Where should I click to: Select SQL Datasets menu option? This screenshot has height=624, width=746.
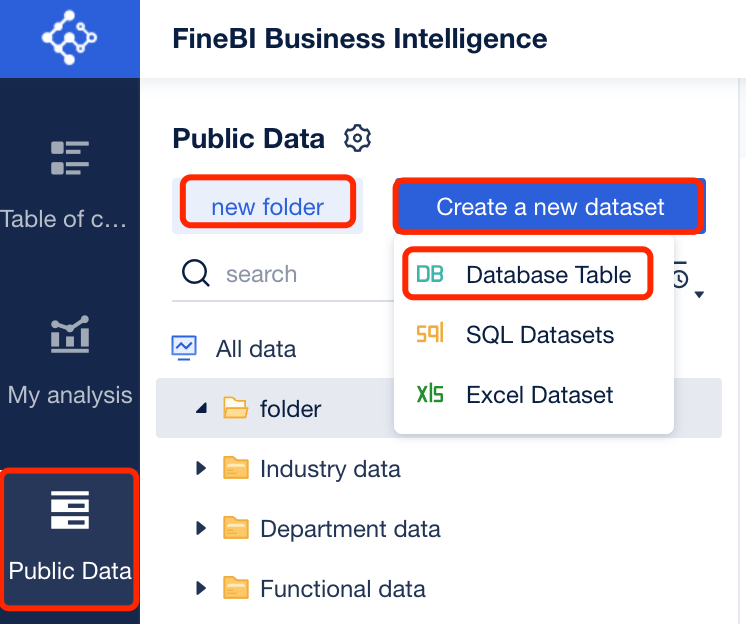pos(539,335)
